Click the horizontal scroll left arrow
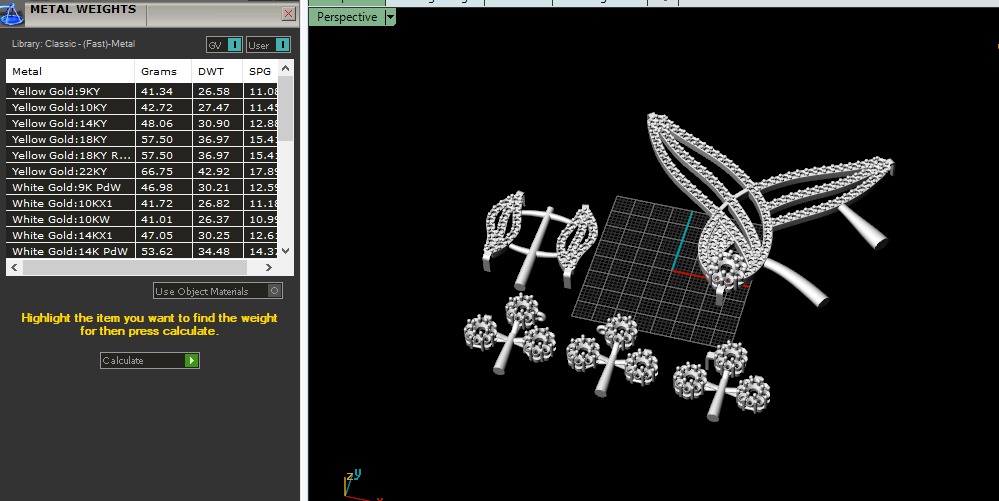The height and width of the screenshot is (501, 999). pyautogui.click(x=15, y=267)
